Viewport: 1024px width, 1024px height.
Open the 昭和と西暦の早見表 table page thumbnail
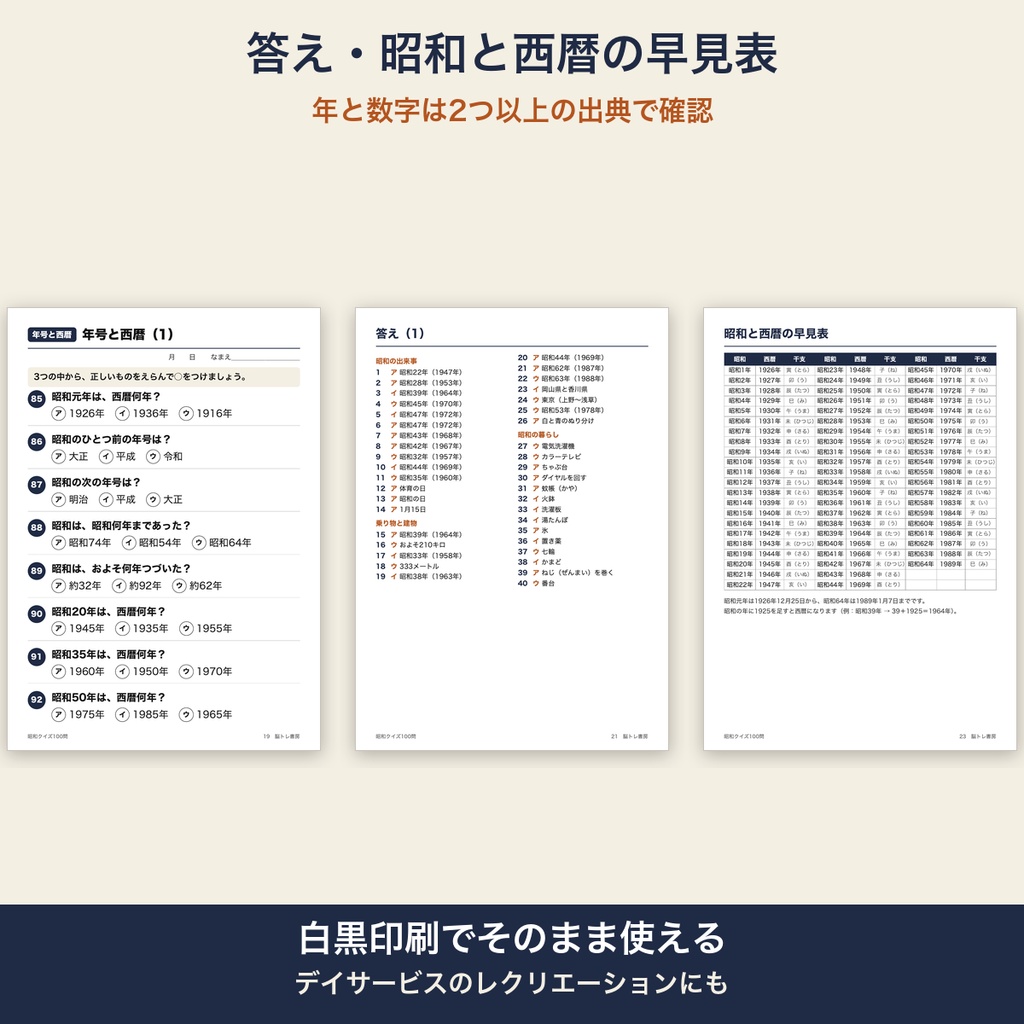tap(860, 529)
